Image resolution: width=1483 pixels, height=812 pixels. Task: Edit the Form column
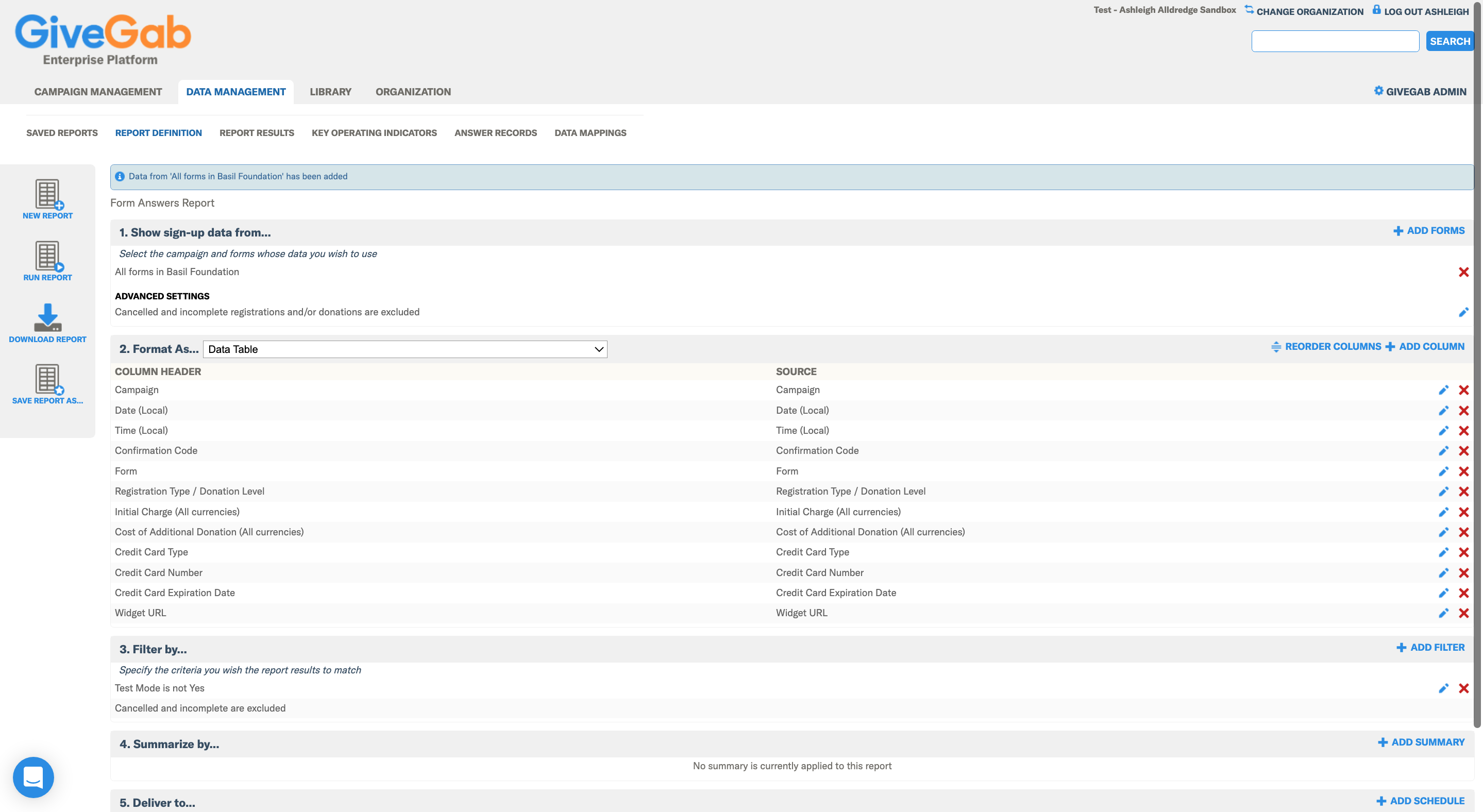[1443, 472]
